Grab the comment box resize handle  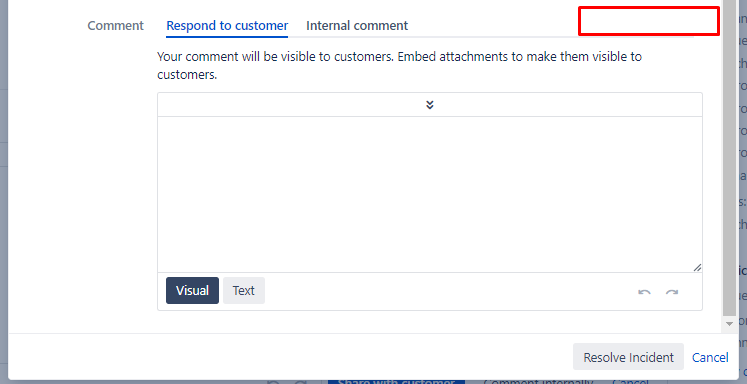click(697, 268)
